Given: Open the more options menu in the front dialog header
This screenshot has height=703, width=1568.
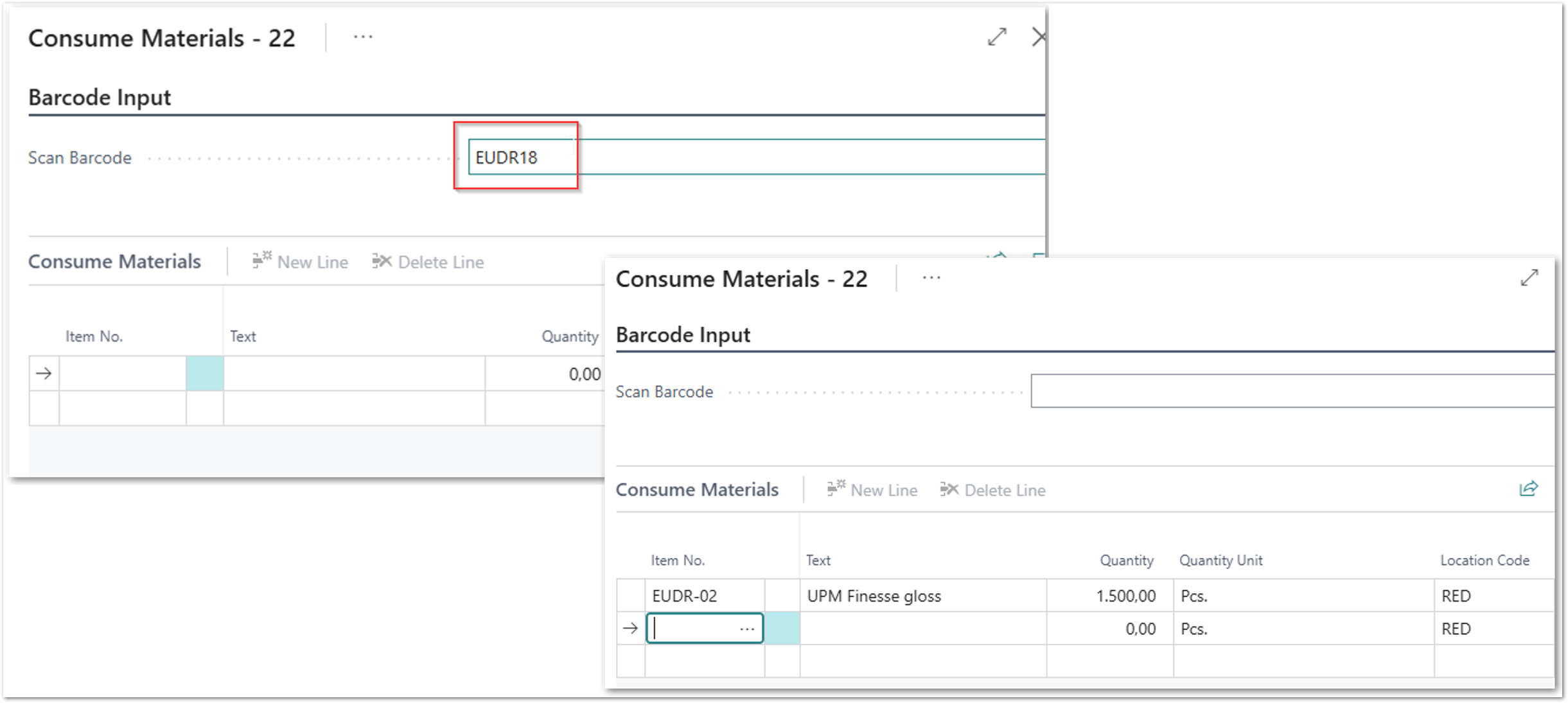Looking at the screenshot, I should coord(931,278).
